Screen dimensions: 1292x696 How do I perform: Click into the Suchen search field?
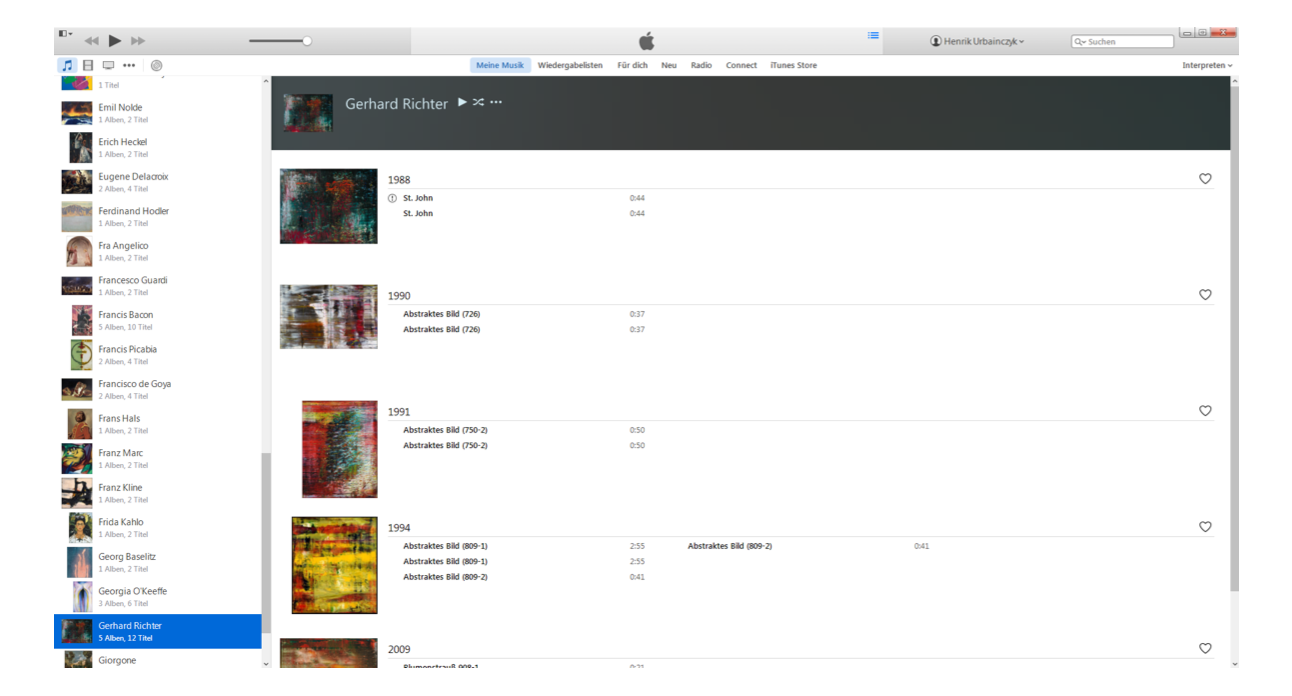(1121, 42)
